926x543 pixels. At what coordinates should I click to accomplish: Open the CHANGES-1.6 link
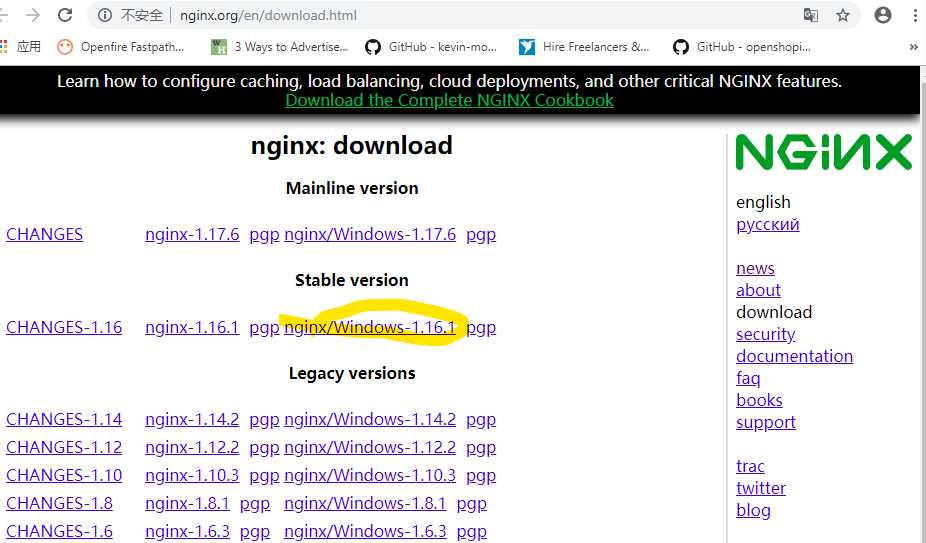tap(59, 531)
